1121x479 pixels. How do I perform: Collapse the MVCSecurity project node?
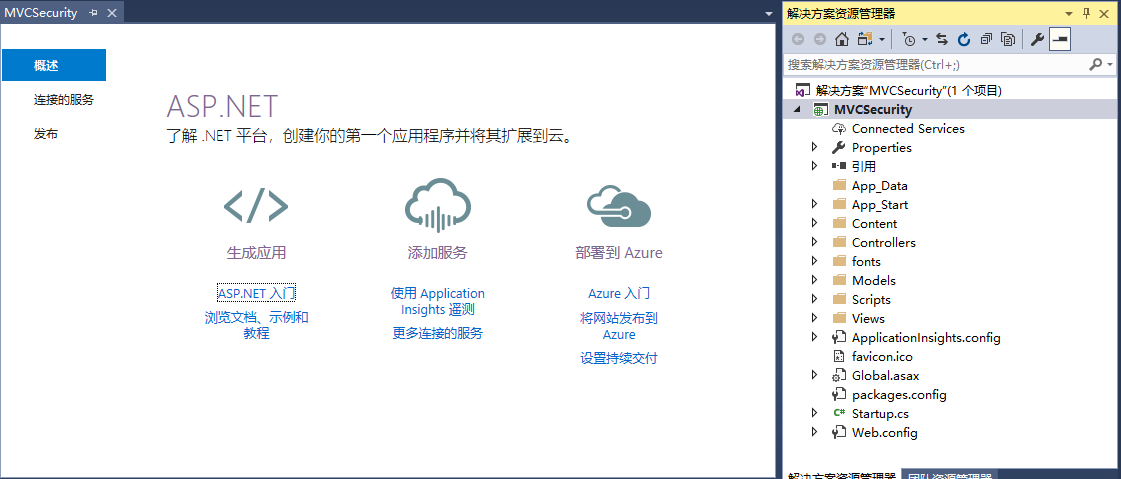click(x=798, y=110)
